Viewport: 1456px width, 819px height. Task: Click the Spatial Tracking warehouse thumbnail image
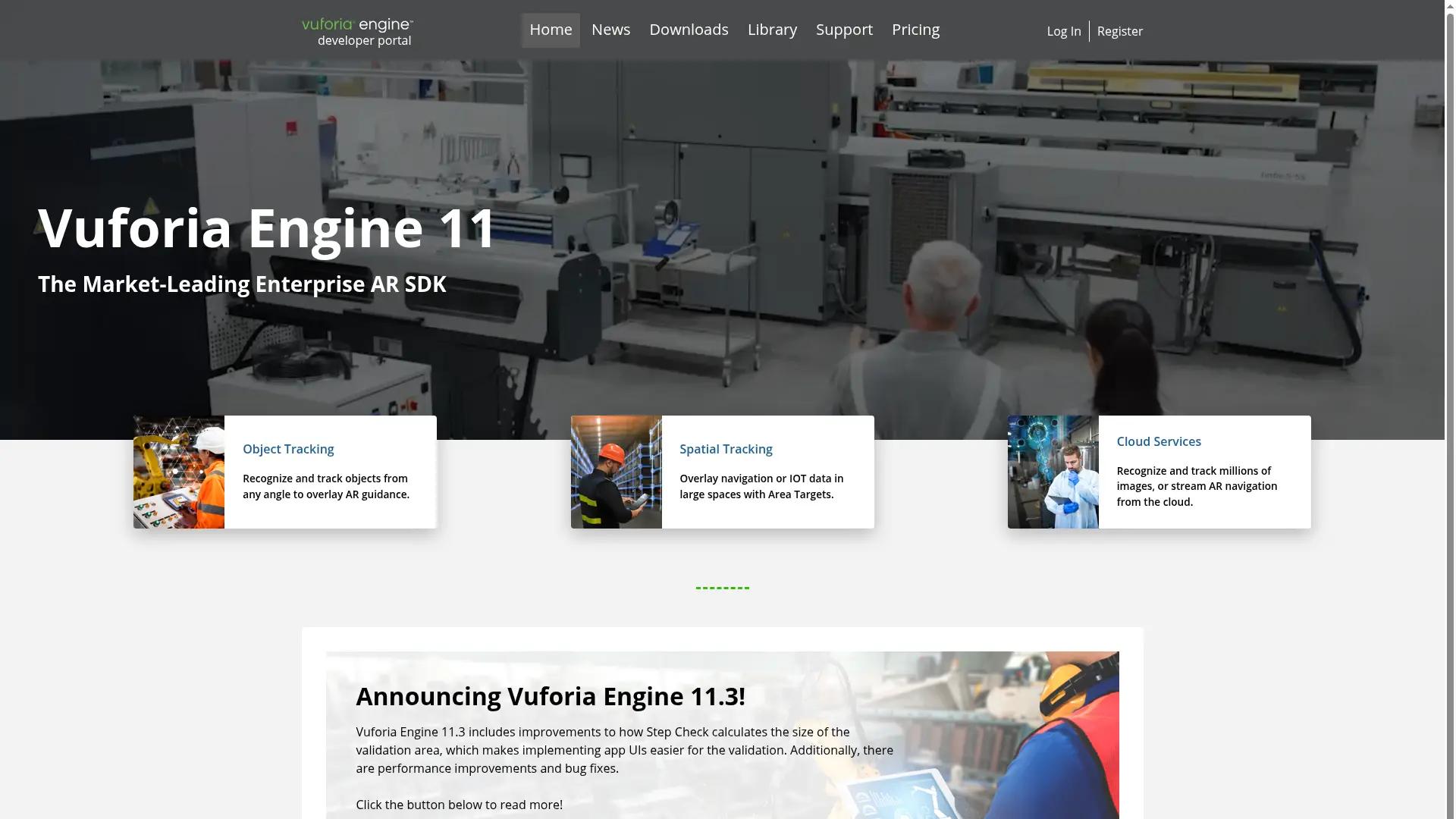click(616, 471)
